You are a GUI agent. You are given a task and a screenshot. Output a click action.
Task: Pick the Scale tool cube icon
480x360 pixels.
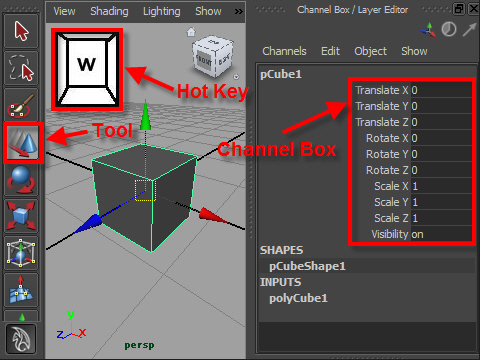[x=21, y=216]
